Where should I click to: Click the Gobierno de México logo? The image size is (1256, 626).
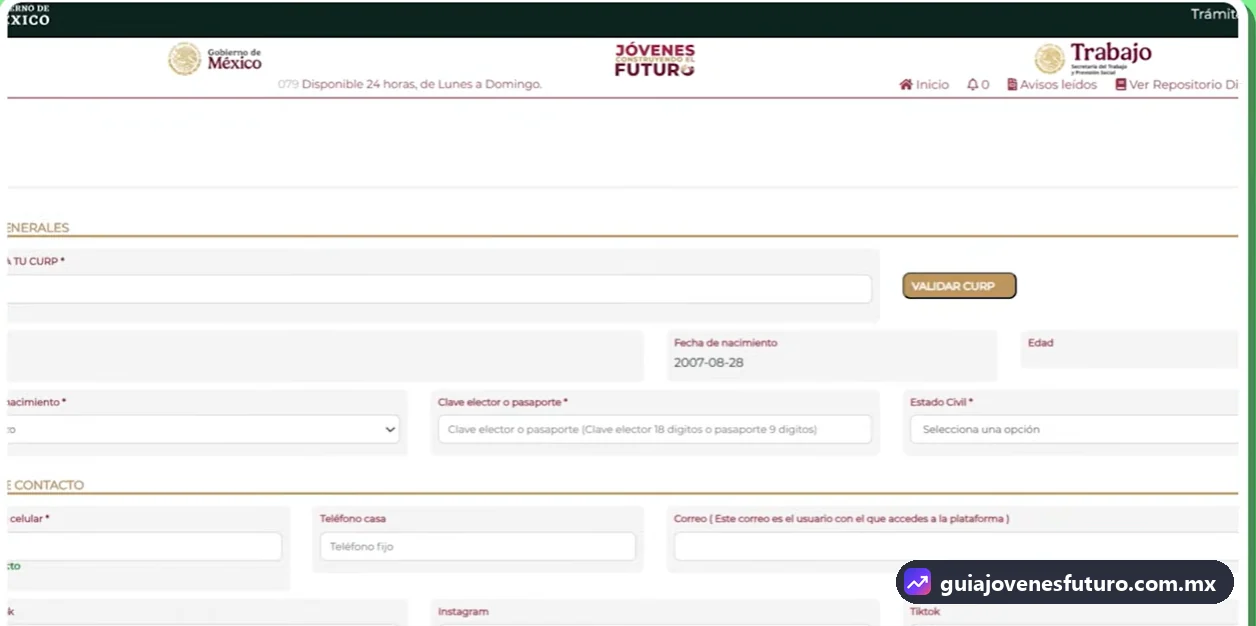pos(215,59)
